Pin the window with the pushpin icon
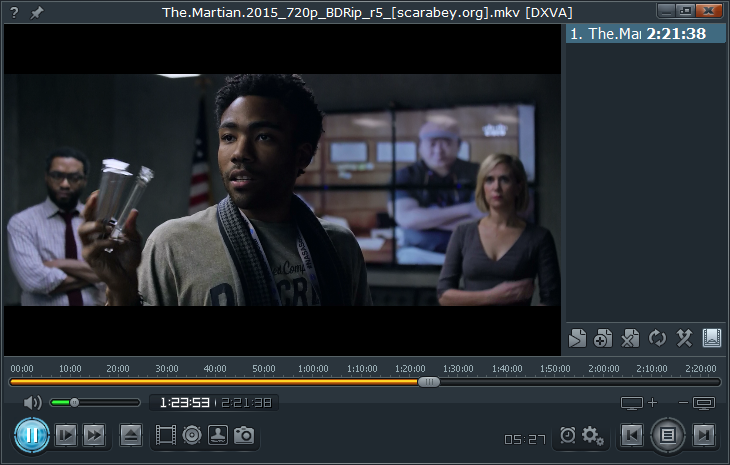Screen dimensions: 730x465 click(37, 13)
